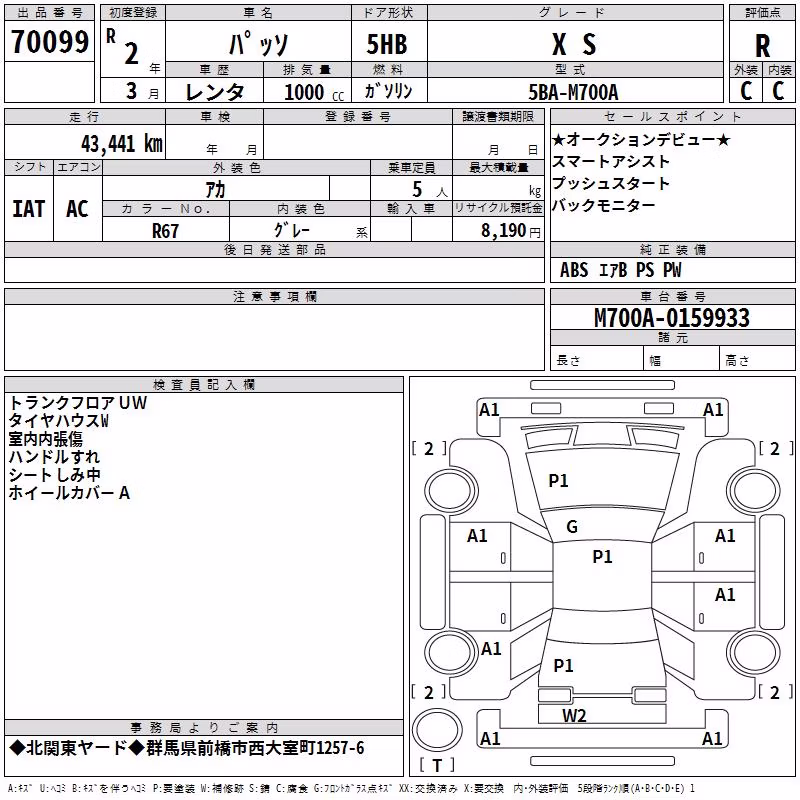Click the overall evaluation score R
Screen dimensions: 800x800
762,46
